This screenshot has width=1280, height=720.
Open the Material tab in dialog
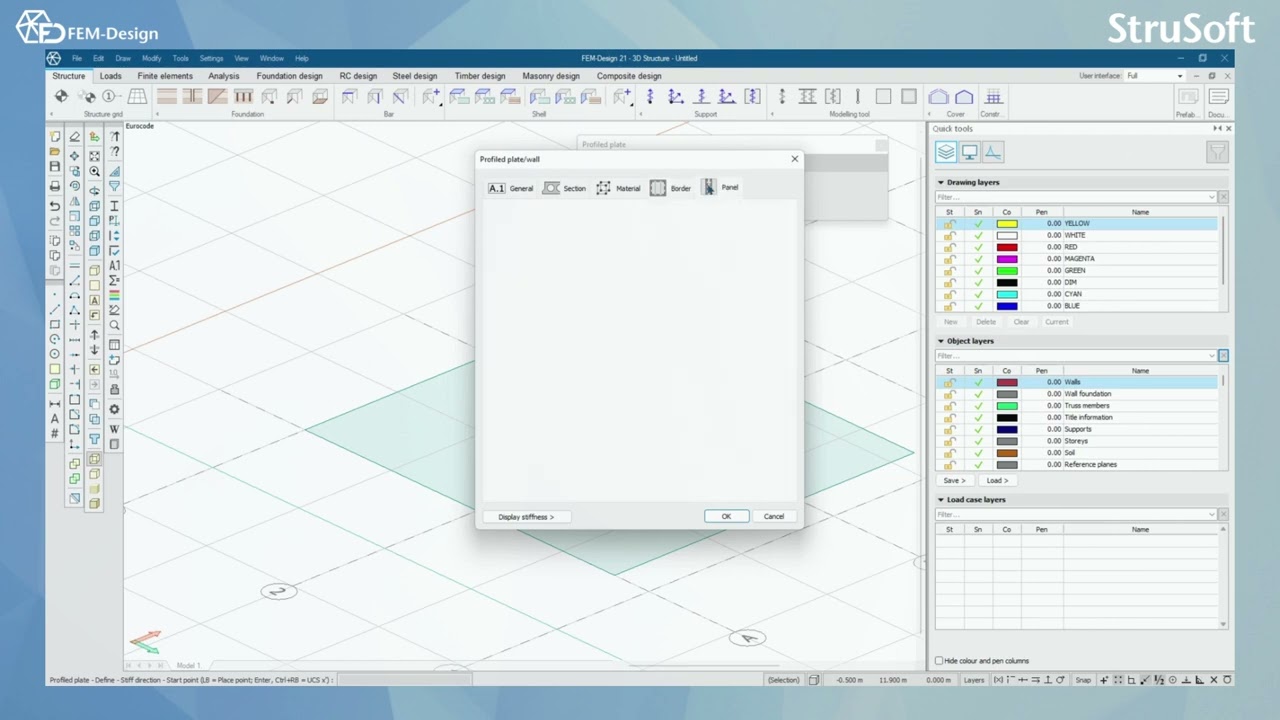pos(618,188)
